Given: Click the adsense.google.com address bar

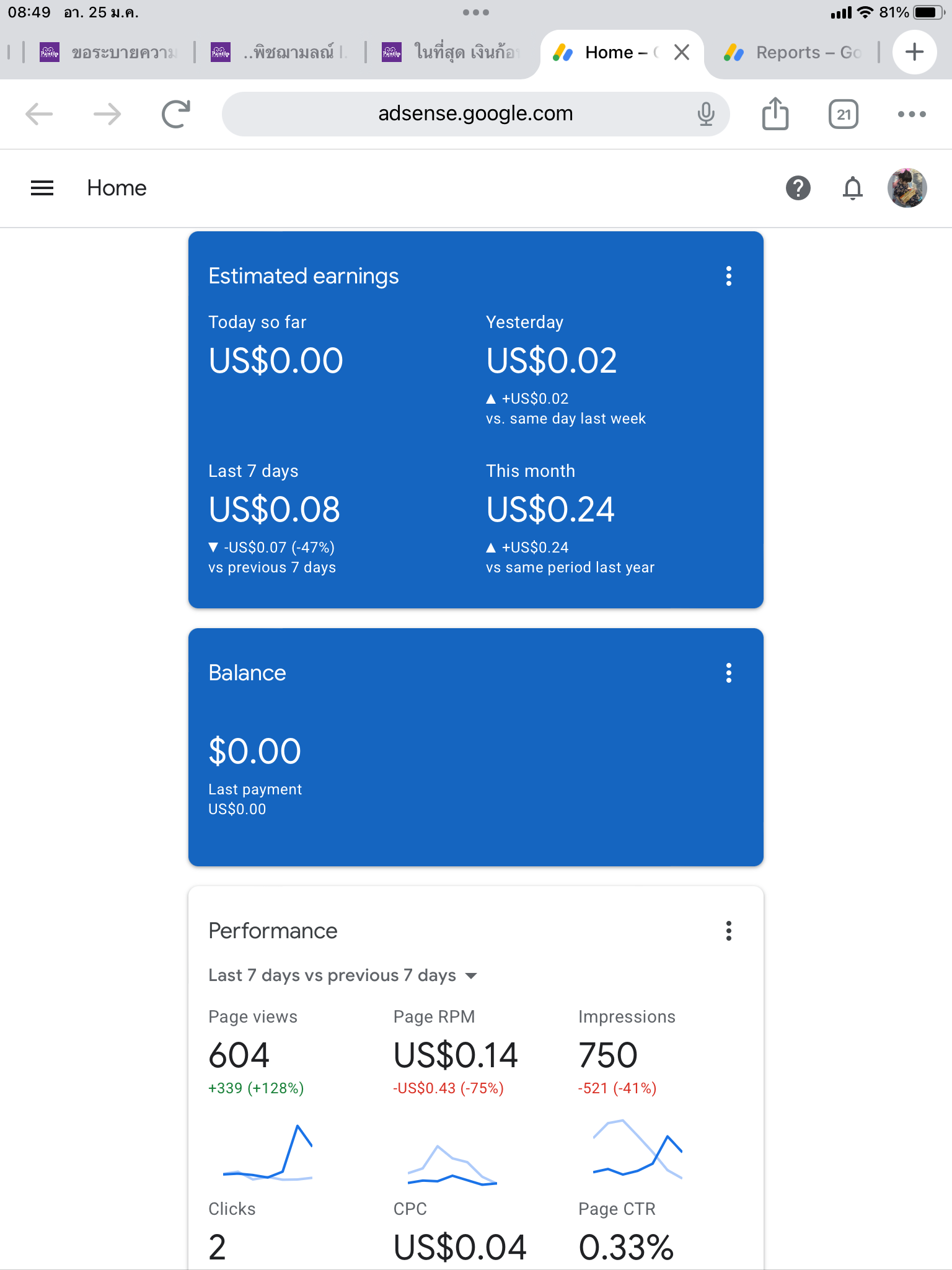Looking at the screenshot, I should click(x=475, y=114).
